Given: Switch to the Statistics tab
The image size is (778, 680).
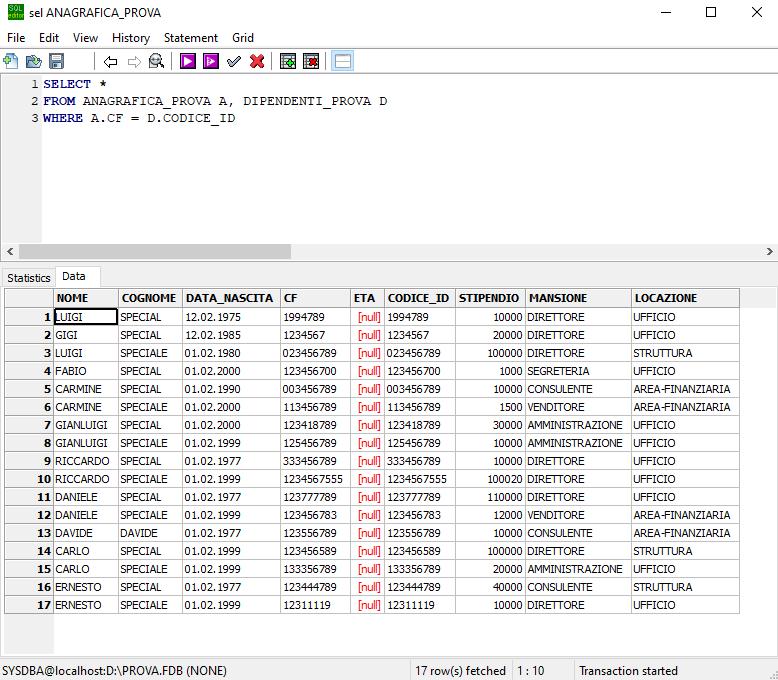Looking at the screenshot, I should point(29,278).
